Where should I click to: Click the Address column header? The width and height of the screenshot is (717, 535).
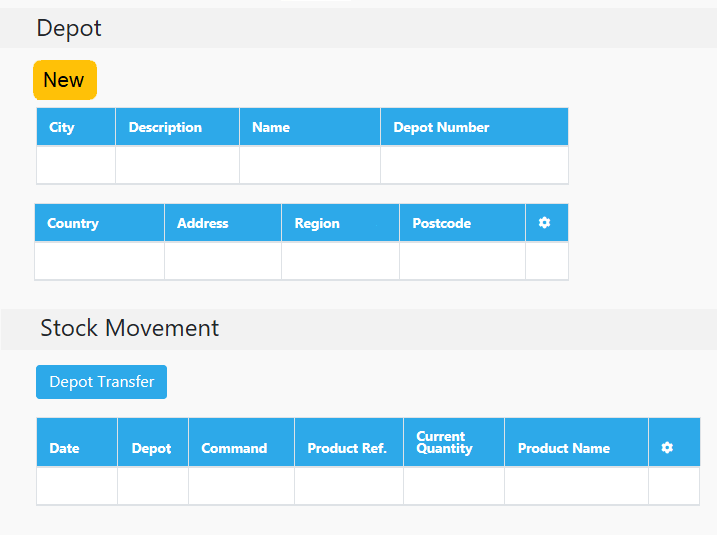pyautogui.click(x=223, y=223)
